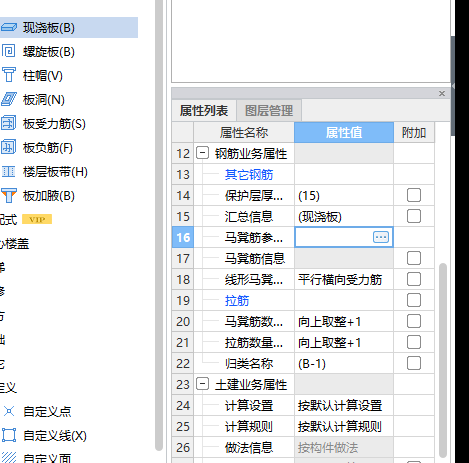The height and width of the screenshot is (463, 469).
Task: Select the 柱帽(V) icon
Action: click(9, 75)
